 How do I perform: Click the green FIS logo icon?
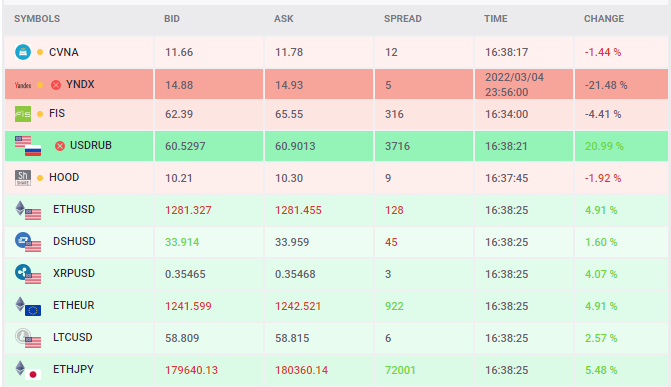point(23,114)
